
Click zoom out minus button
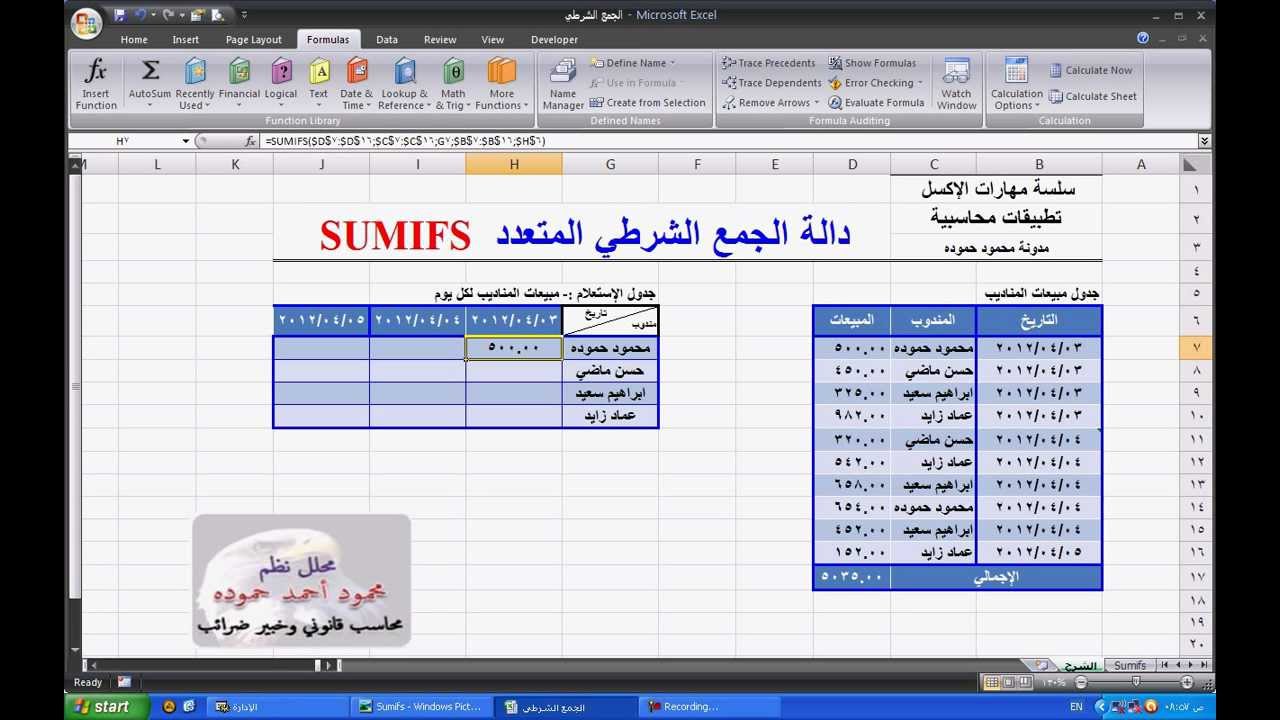tap(1080, 682)
